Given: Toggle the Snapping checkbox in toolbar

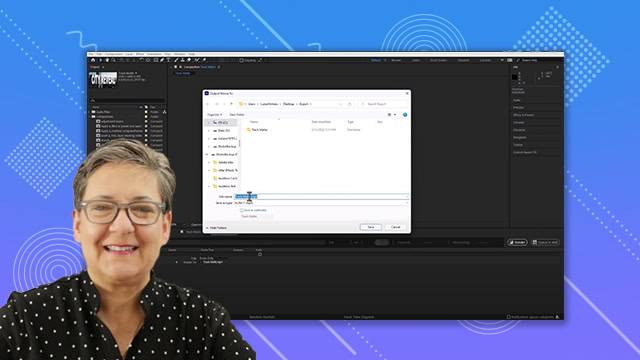Looking at the screenshot, I should tap(242, 60).
